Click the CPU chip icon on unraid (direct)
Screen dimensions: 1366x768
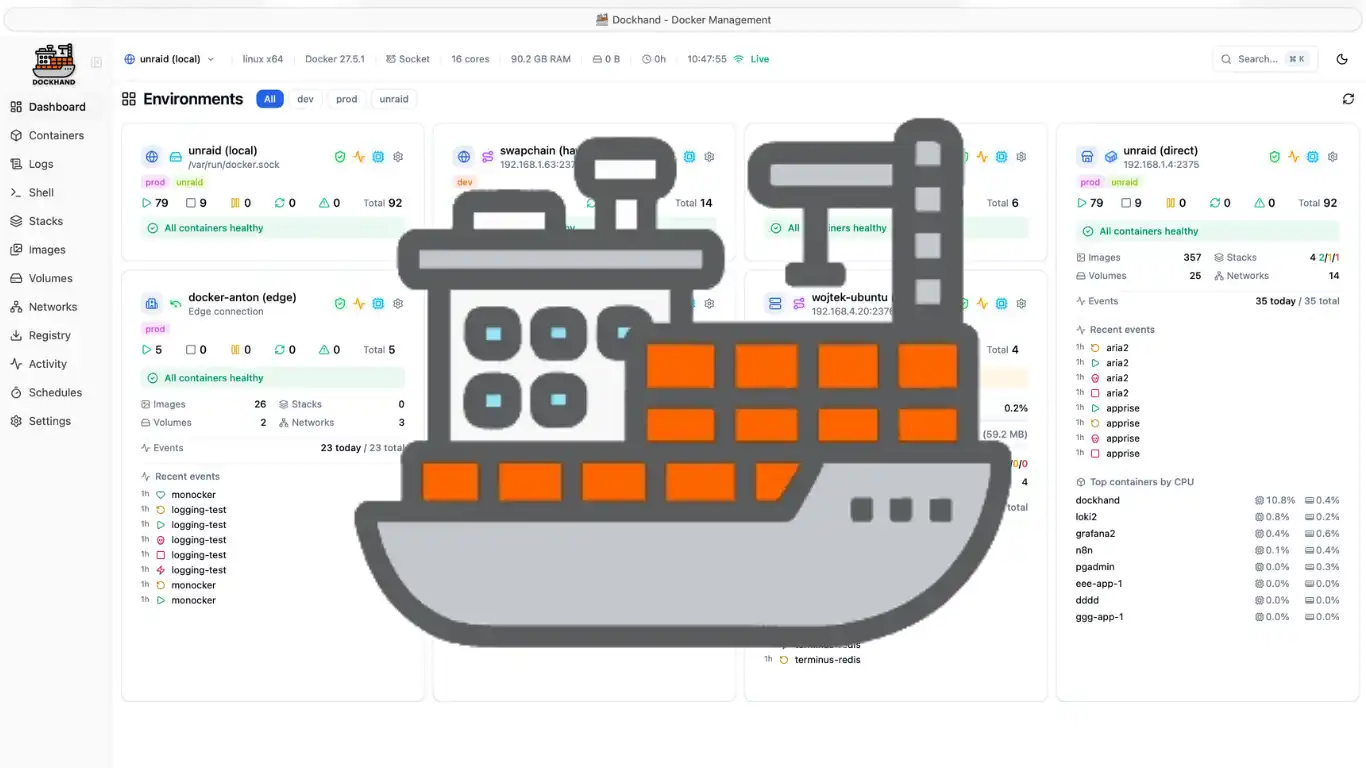[x=1313, y=157]
